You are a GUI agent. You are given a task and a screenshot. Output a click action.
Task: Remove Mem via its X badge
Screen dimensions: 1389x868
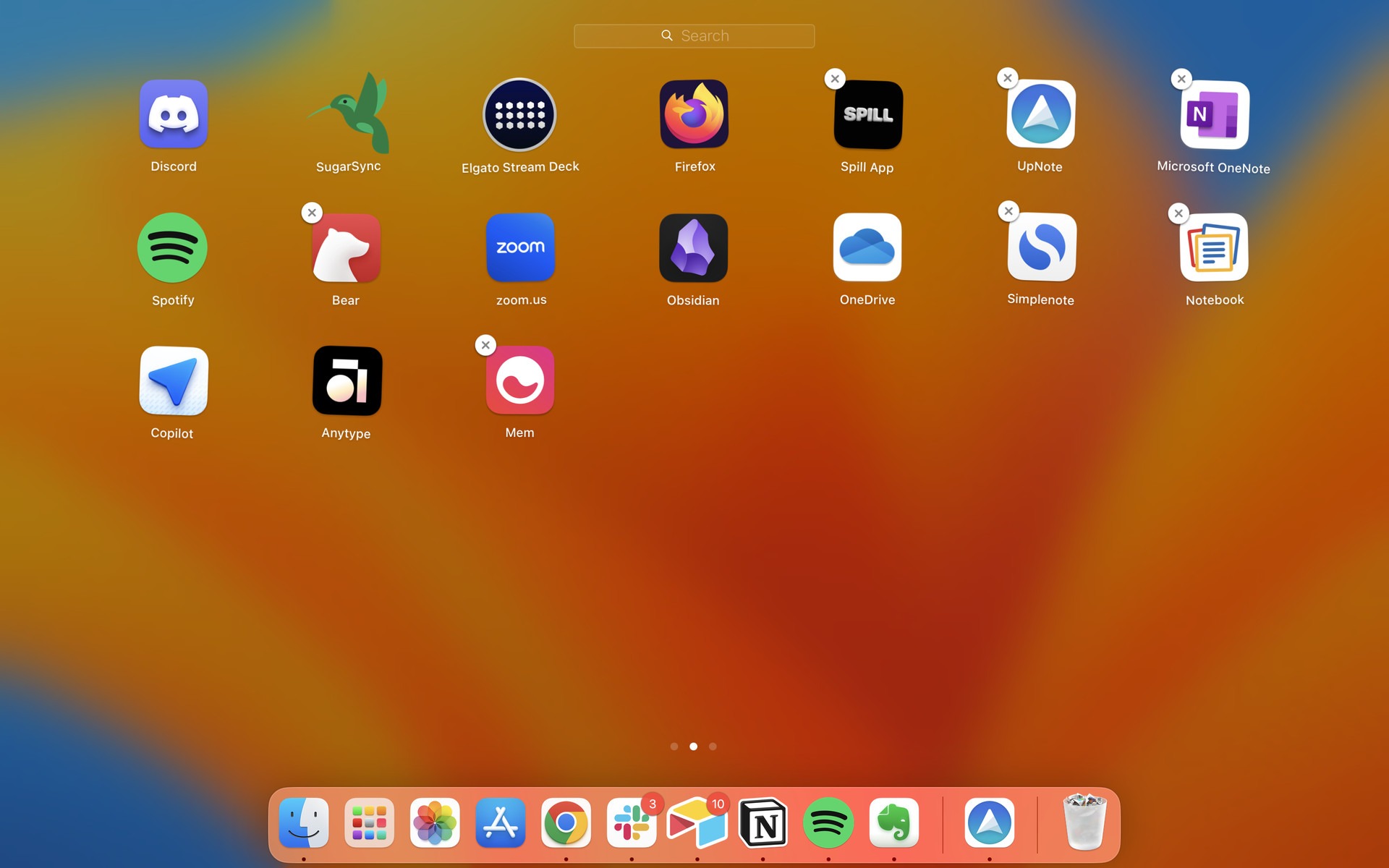[x=485, y=345]
